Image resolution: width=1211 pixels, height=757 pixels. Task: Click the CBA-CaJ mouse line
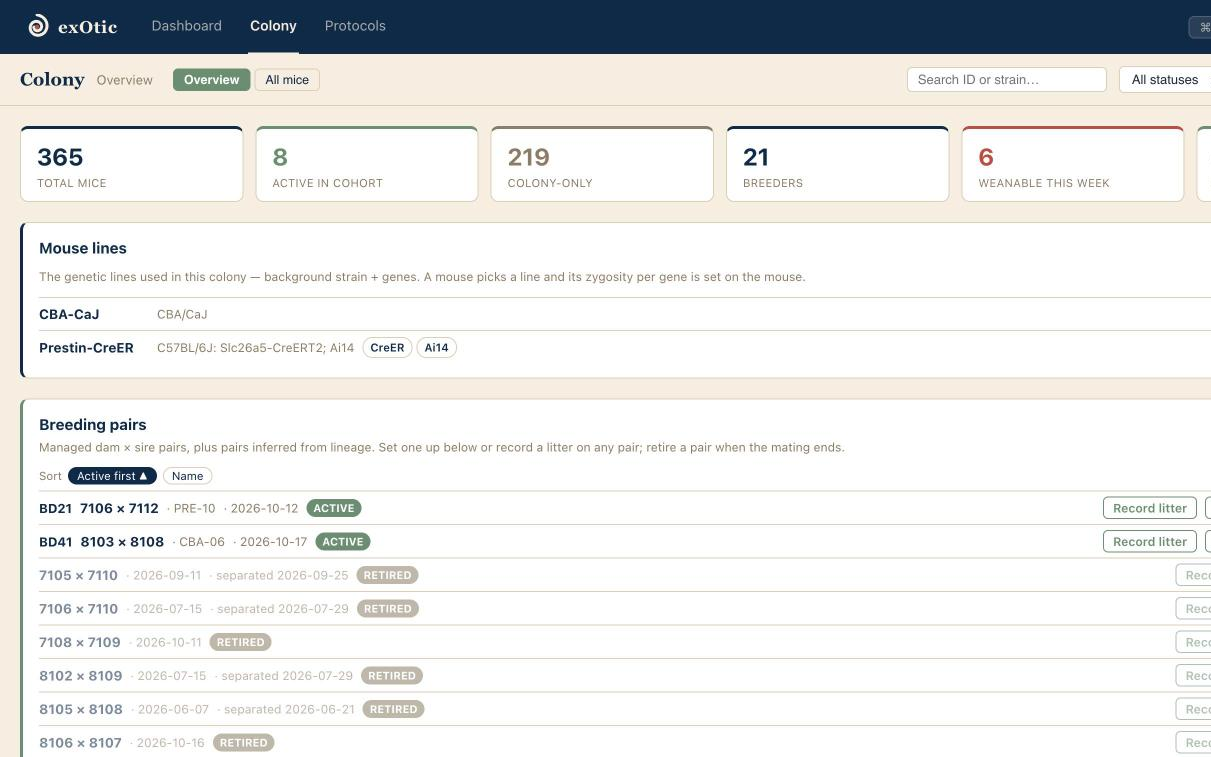[x=69, y=314]
